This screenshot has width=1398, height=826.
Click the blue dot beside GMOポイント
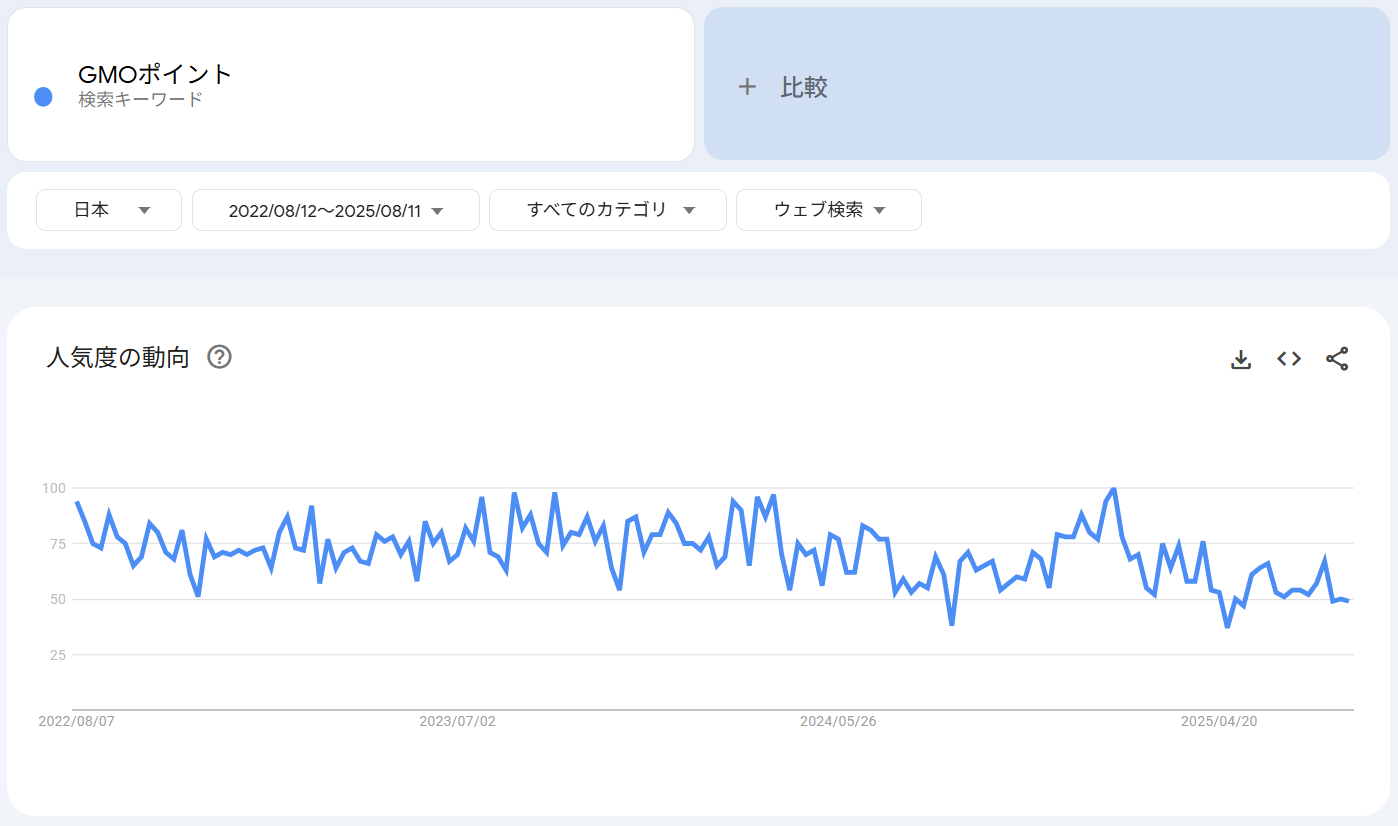(x=43, y=97)
